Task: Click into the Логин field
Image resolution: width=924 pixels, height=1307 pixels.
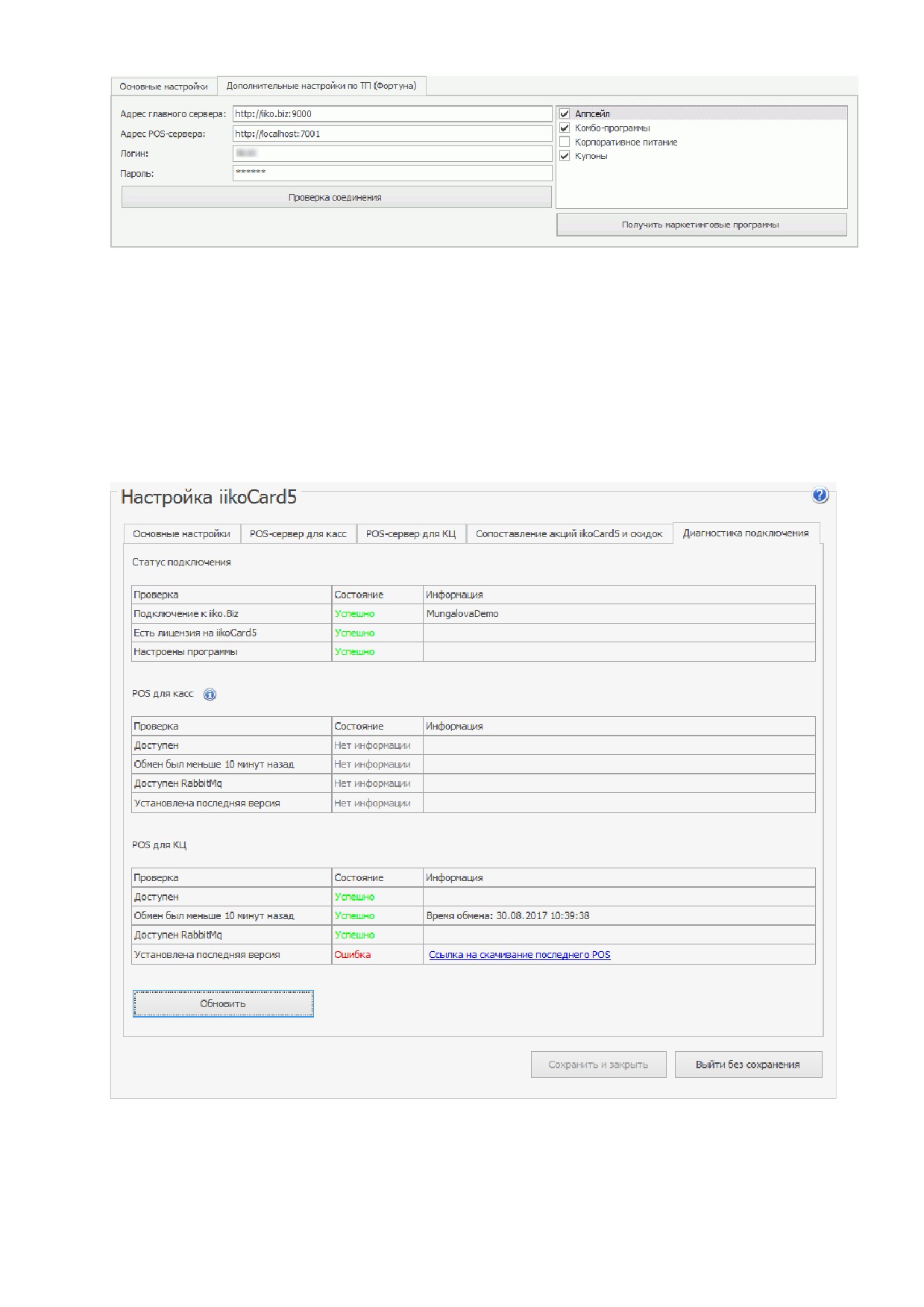Action: tap(392, 154)
